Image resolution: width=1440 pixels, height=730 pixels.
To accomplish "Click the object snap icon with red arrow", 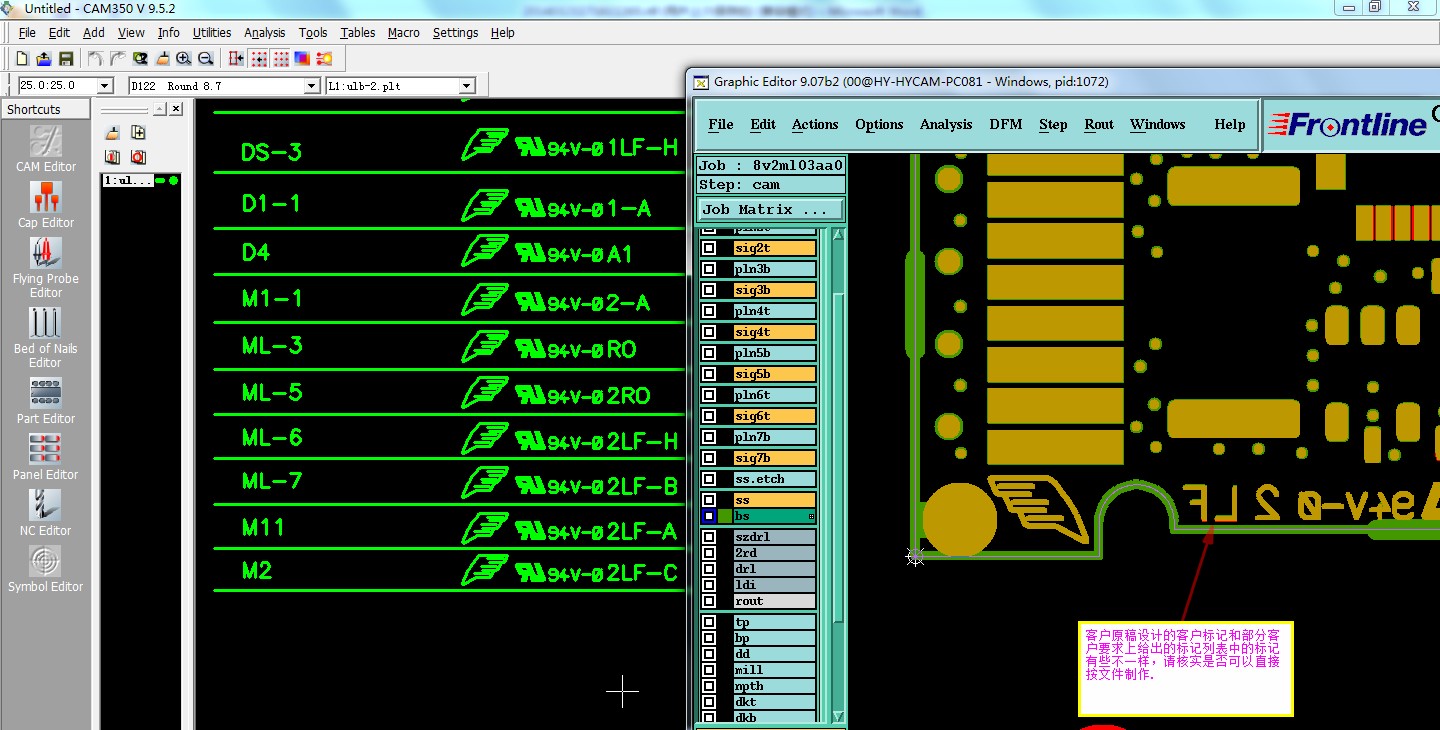I will 236,59.
